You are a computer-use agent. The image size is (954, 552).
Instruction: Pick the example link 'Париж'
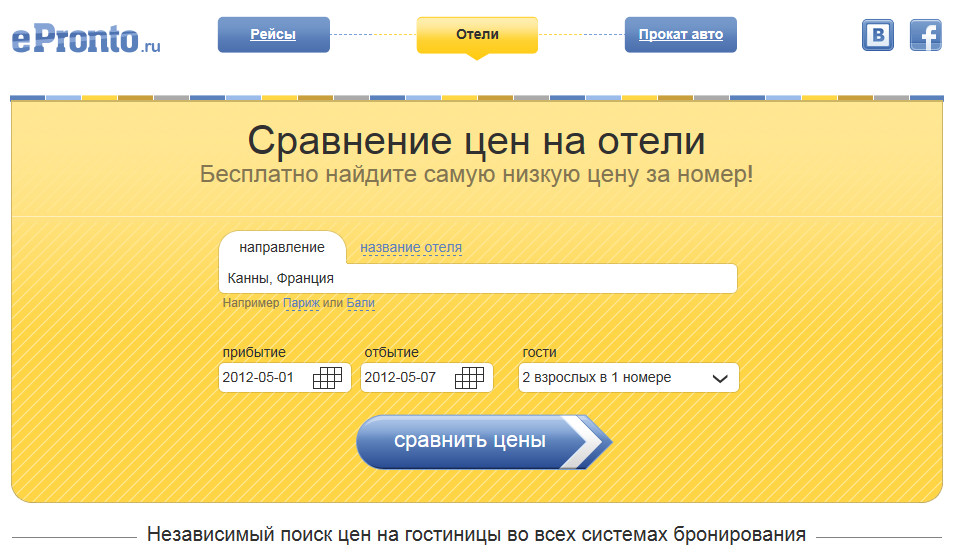[301, 303]
